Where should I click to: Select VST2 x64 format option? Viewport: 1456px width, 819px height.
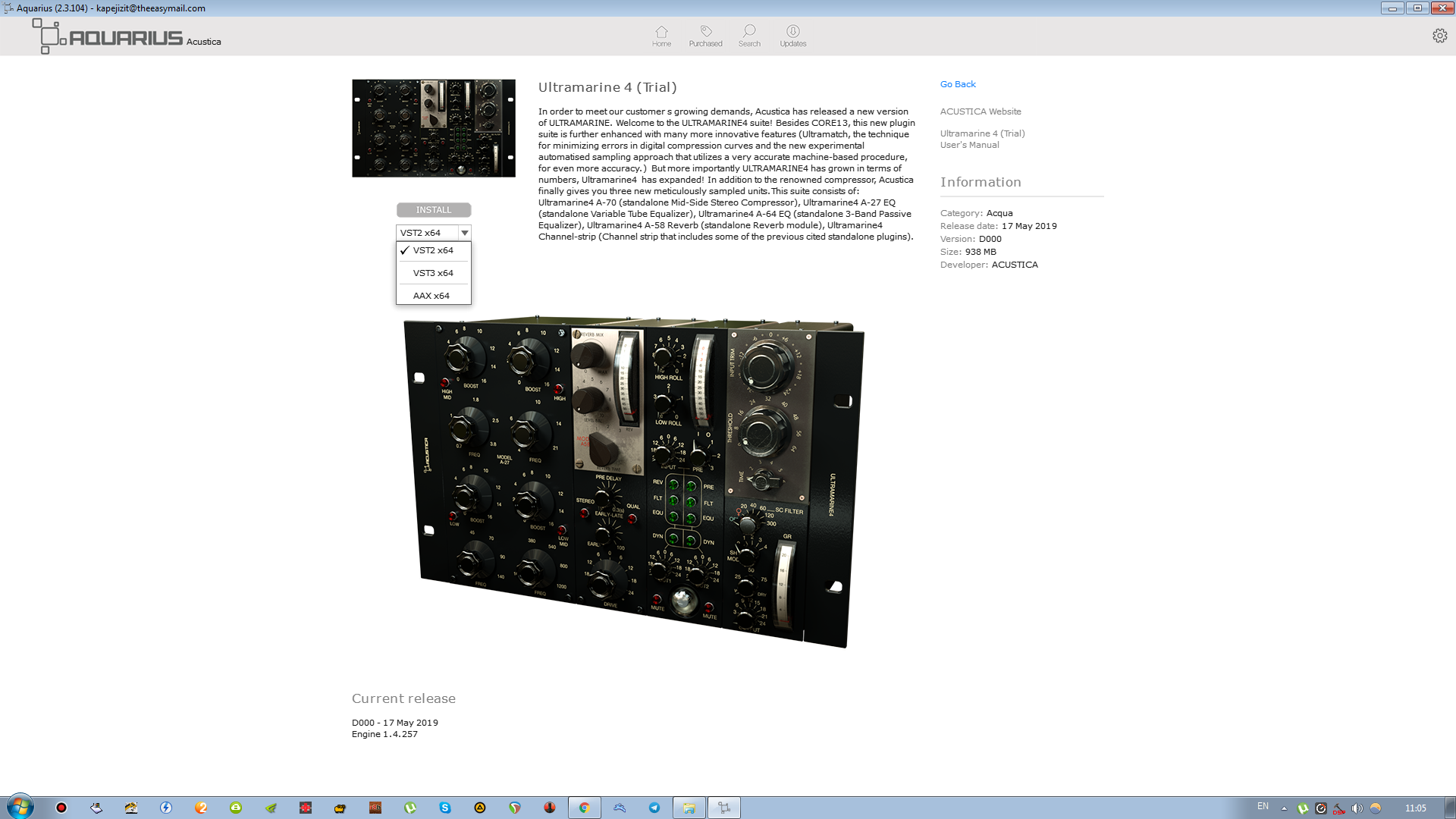click(433, 250)
